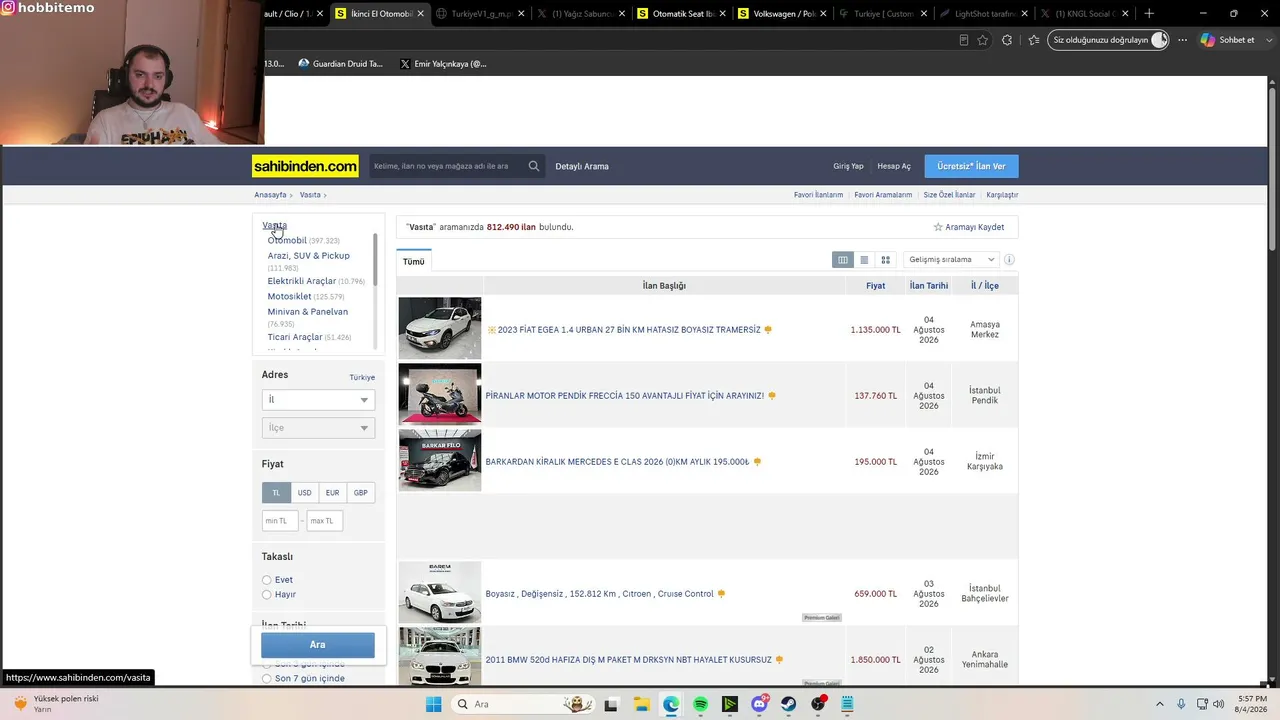Show hidden system tray icons chevron

[x=1161, y=704]
